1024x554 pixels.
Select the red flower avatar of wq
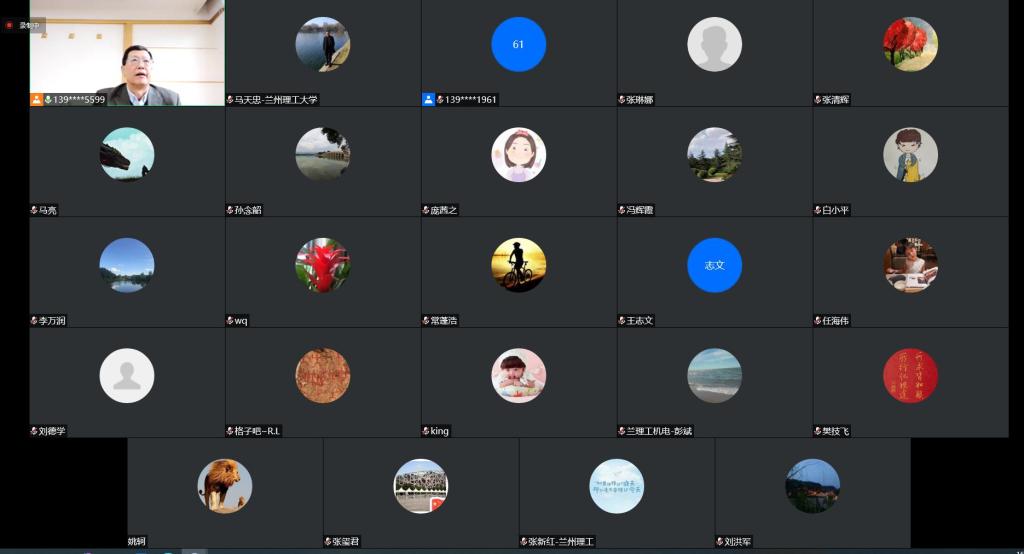pyautogui.click(x=322, y=265)
